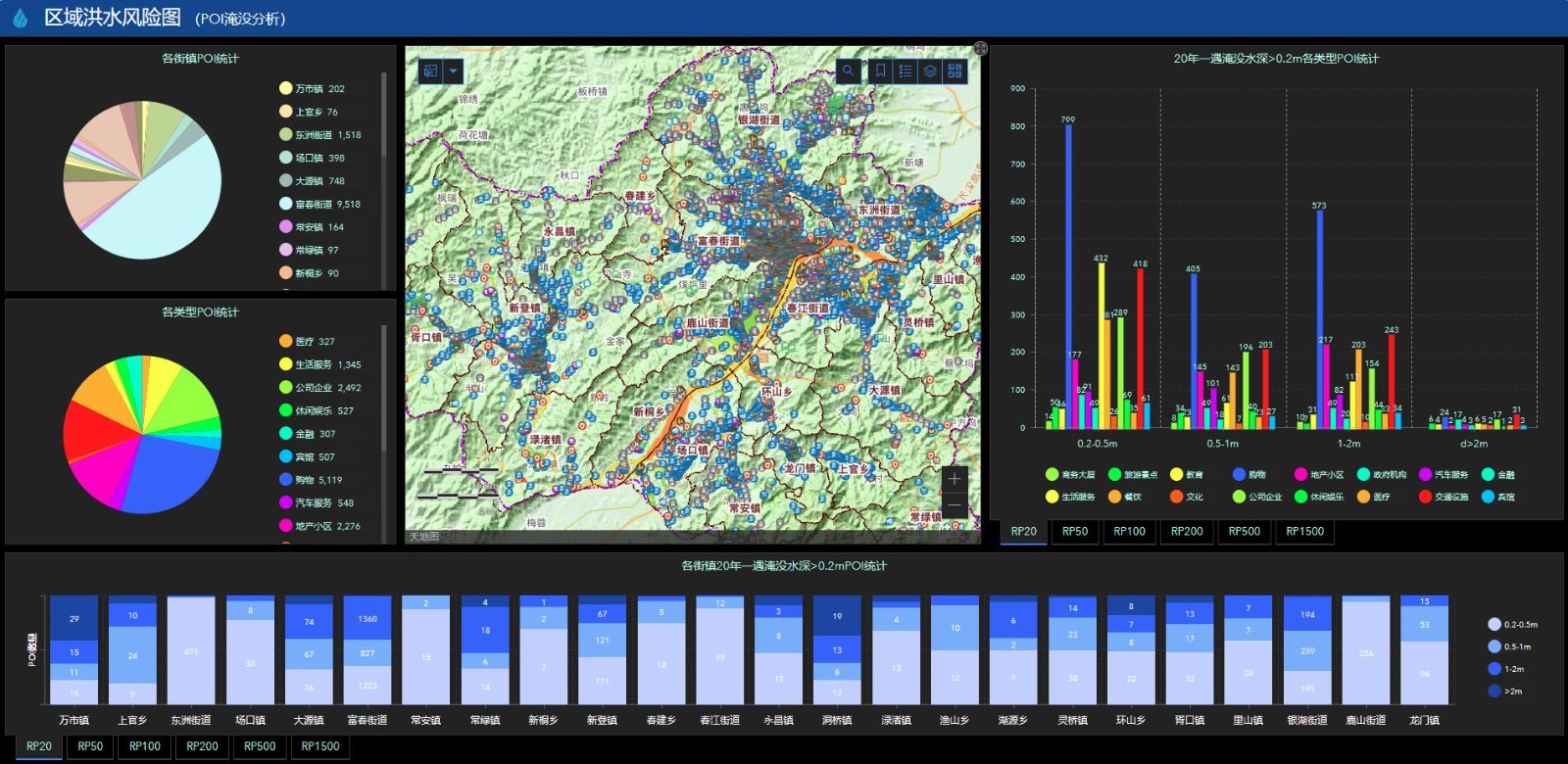Open the map legend list icon
Screen dimensions: 1568x764
905,71
